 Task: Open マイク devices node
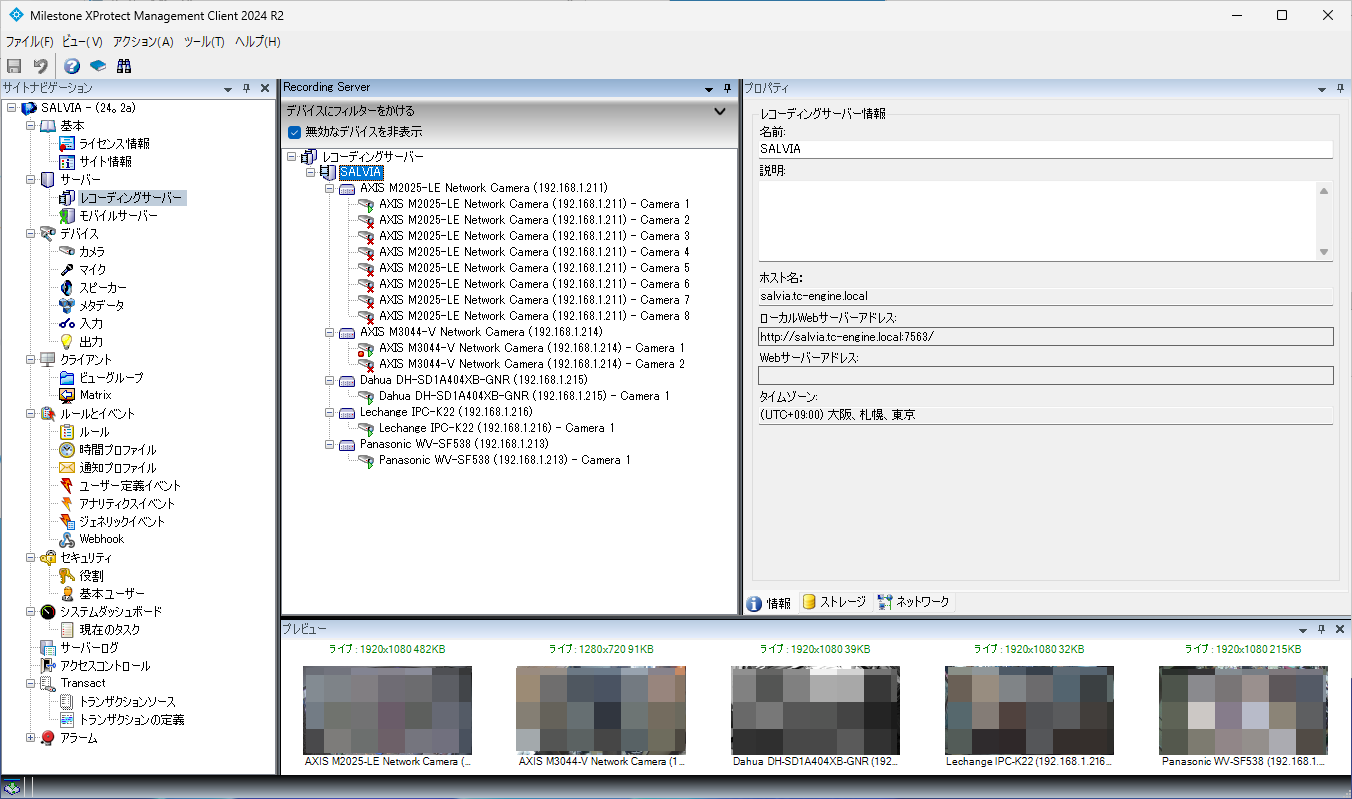[92, 270]
